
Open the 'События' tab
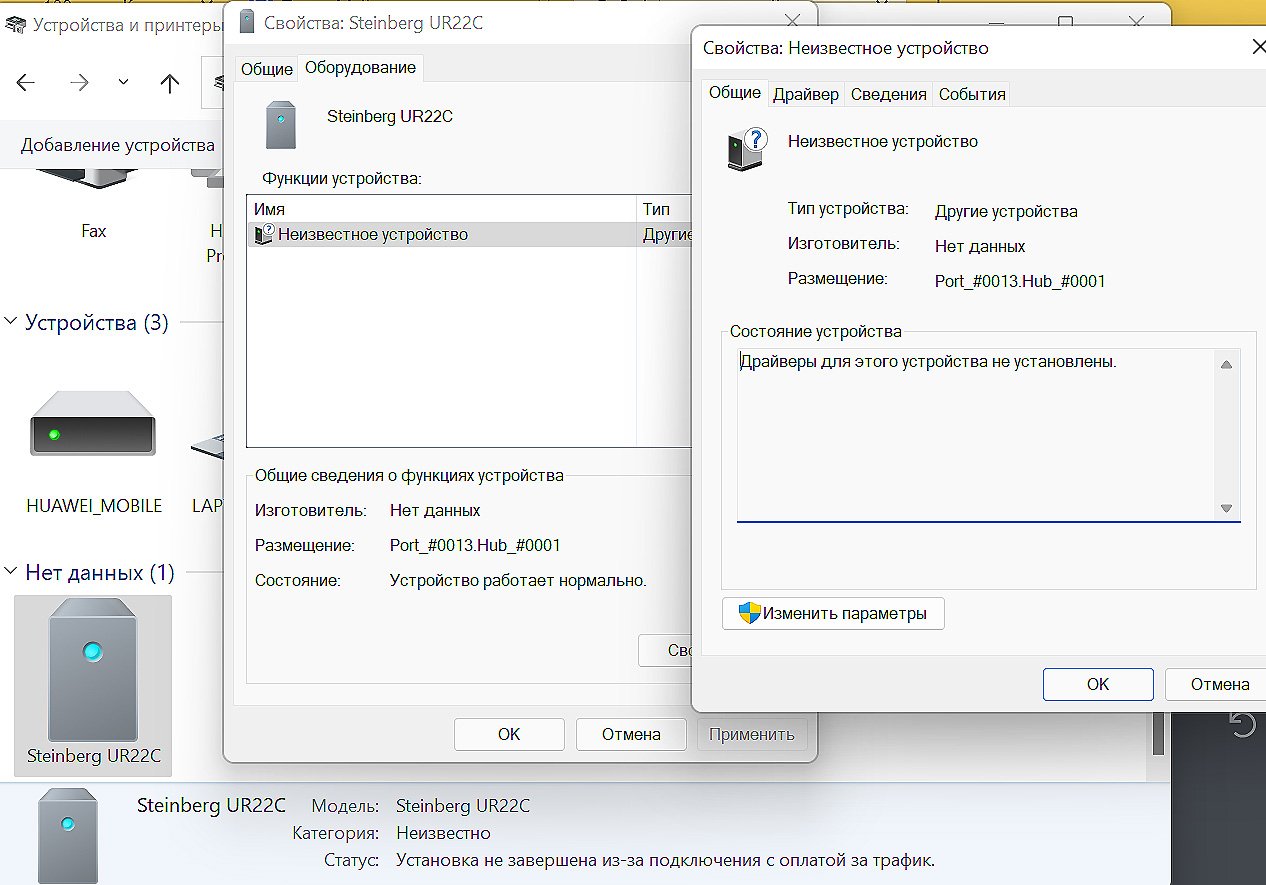click(x=972, y=95)
